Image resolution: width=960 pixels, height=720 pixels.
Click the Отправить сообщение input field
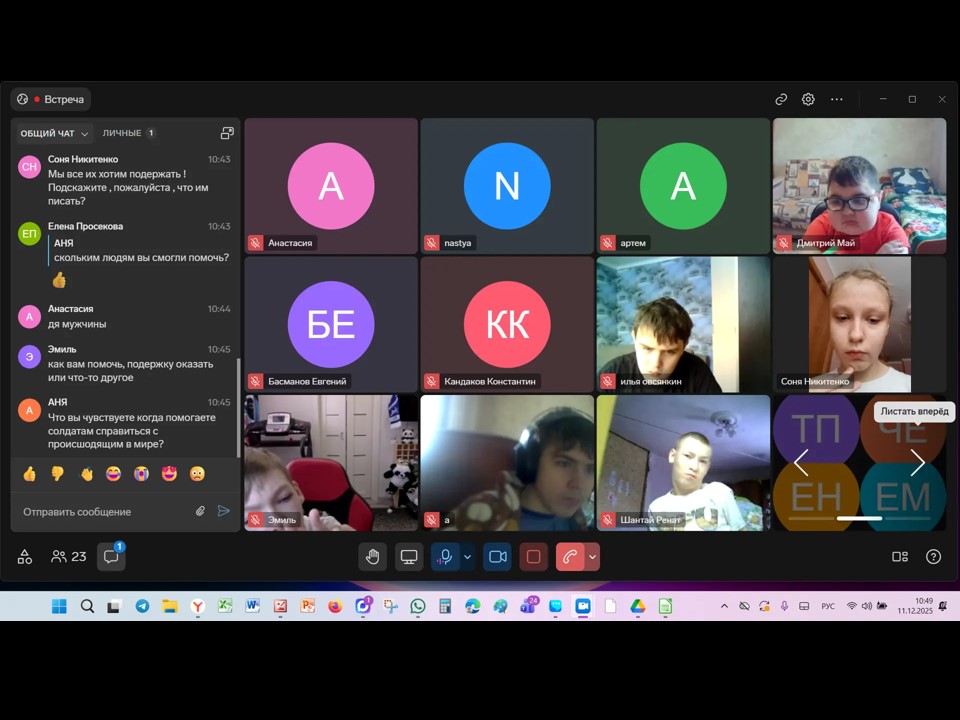point(104,511)
